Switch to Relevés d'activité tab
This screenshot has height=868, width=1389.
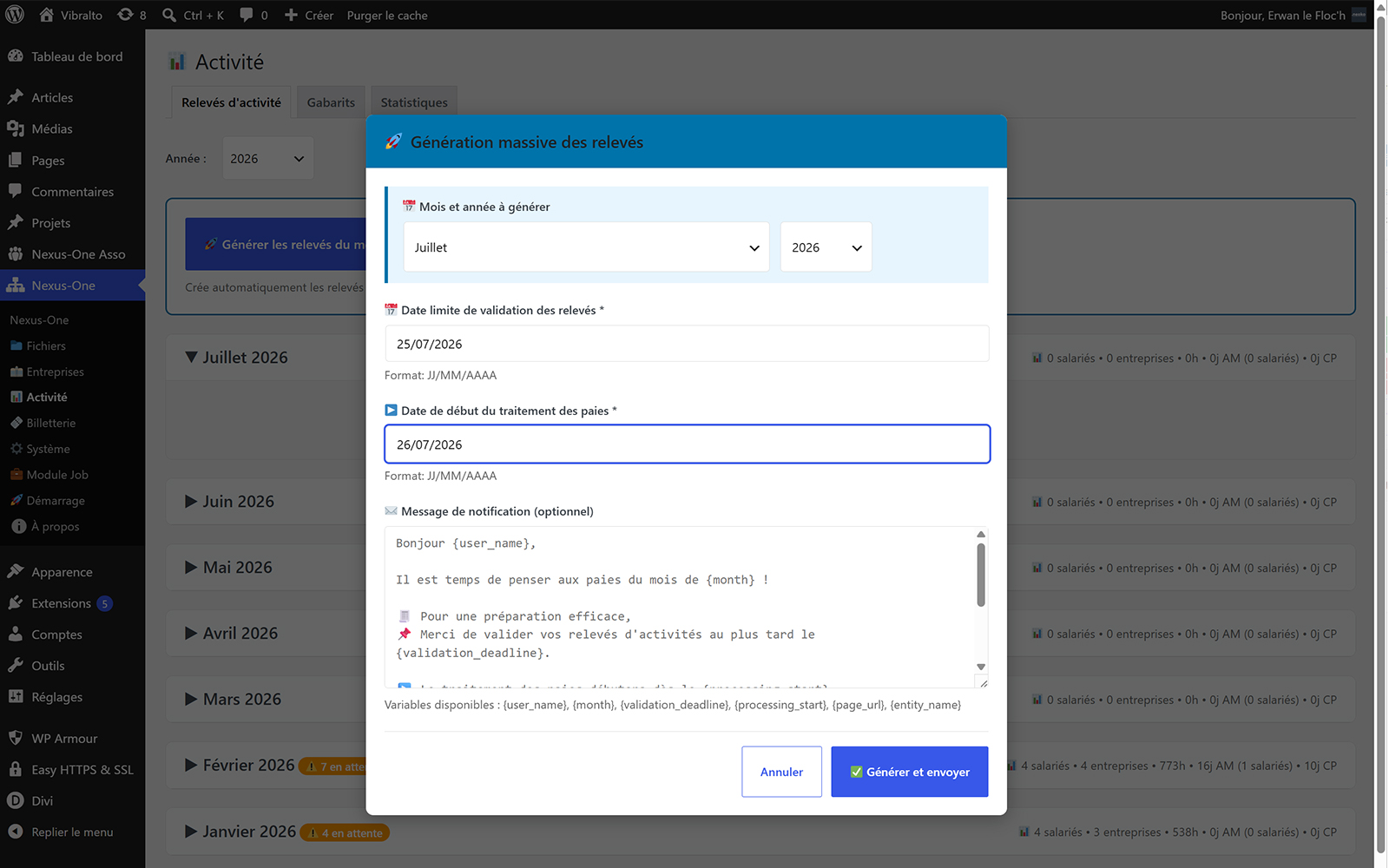tap(231, 102)
